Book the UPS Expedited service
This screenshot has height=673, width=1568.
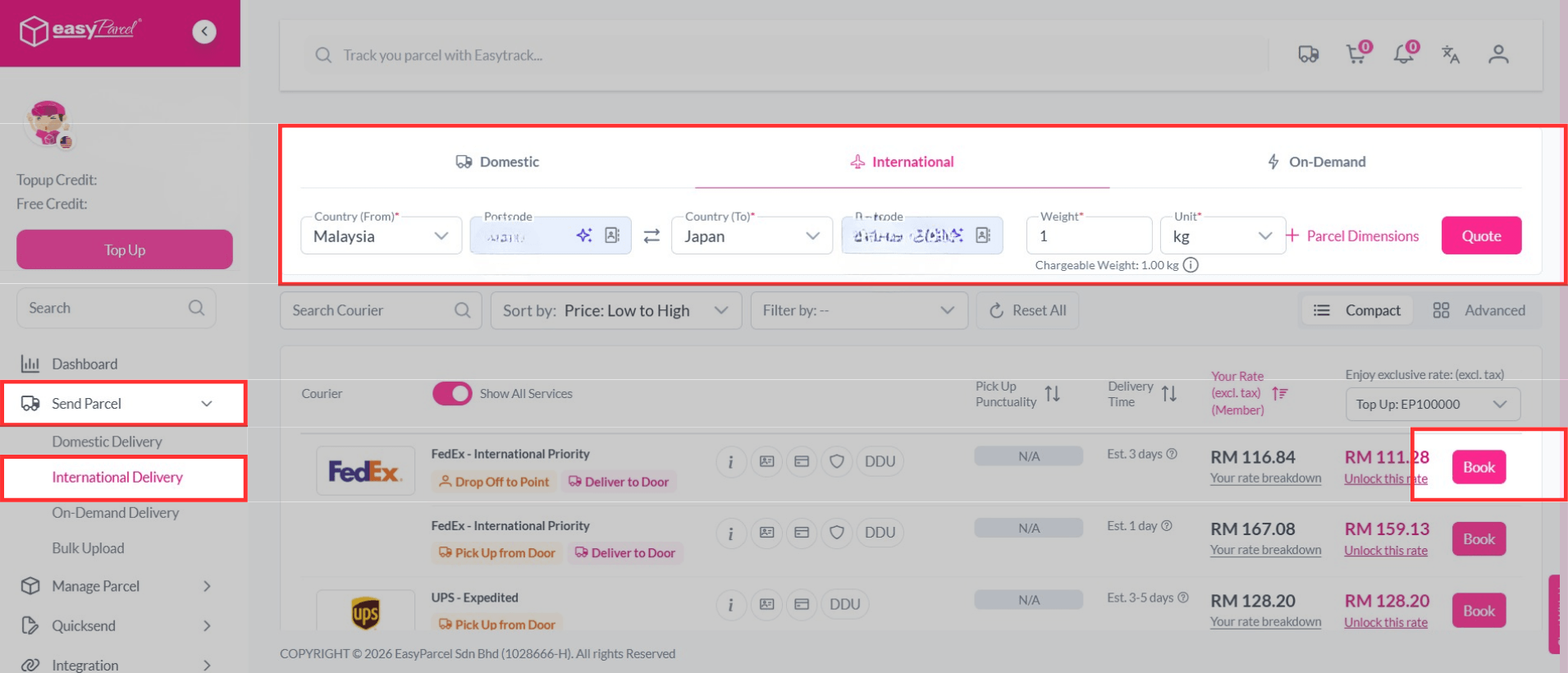[x=1479, y=611]
